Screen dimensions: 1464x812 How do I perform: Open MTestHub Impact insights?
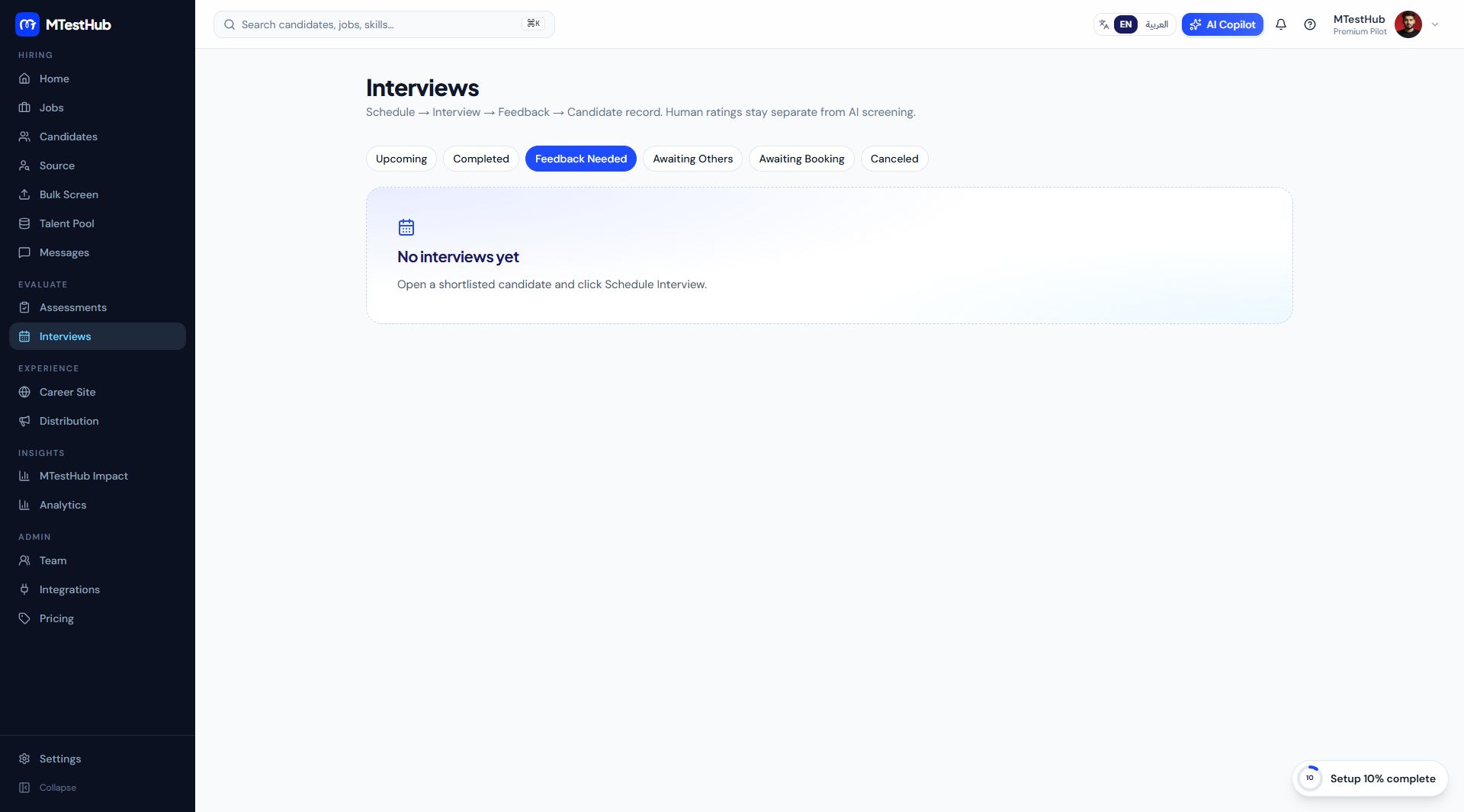pos(98,476)
